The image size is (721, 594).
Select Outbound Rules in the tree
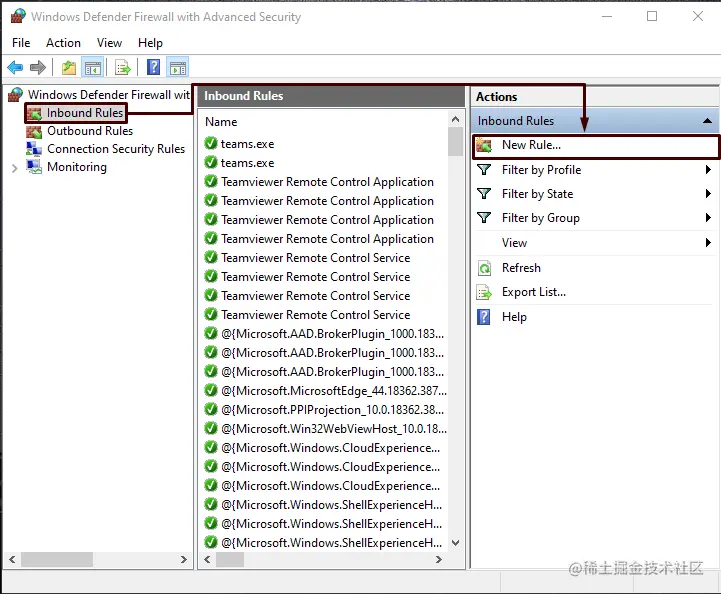coord(90,131)
